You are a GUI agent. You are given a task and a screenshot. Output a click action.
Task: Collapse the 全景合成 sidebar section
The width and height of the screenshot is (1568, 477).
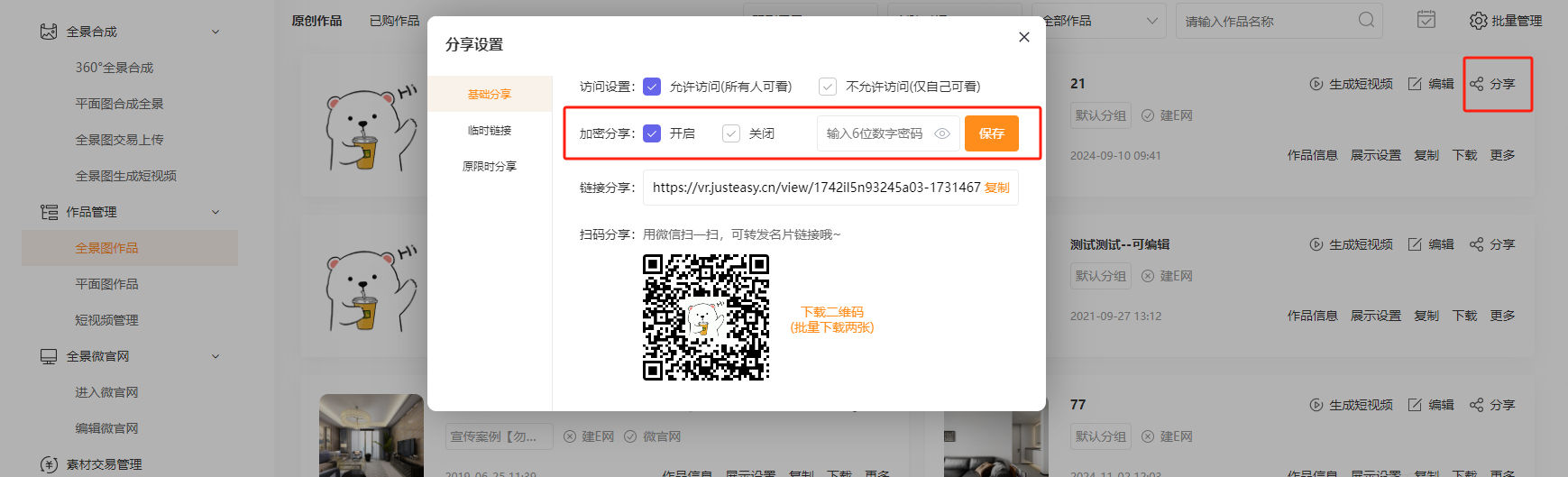point(215,32)
